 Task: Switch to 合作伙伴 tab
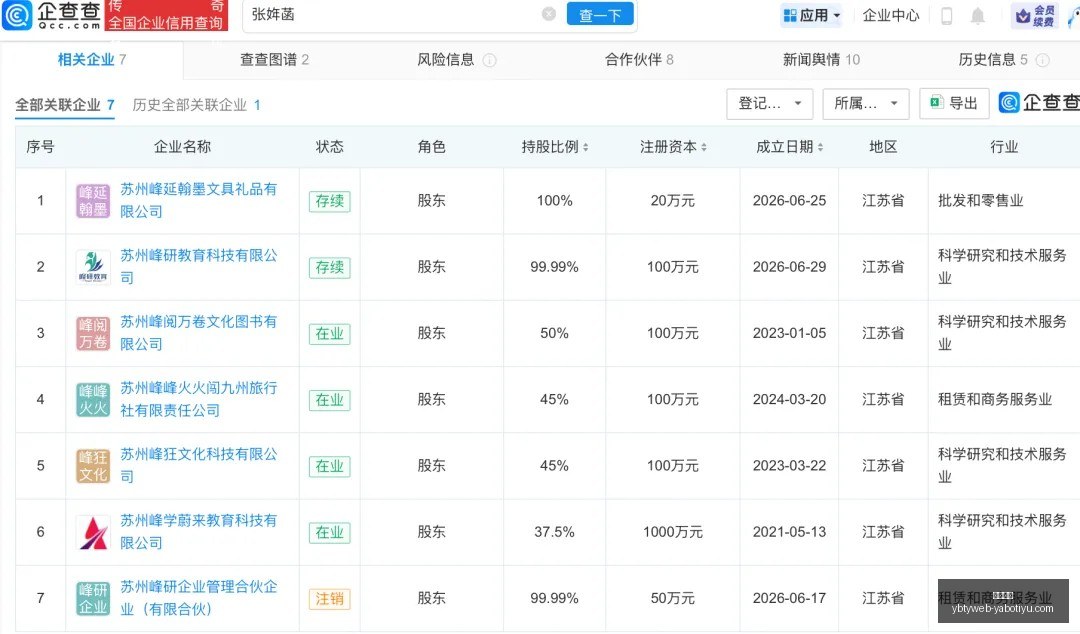[639, 60]
